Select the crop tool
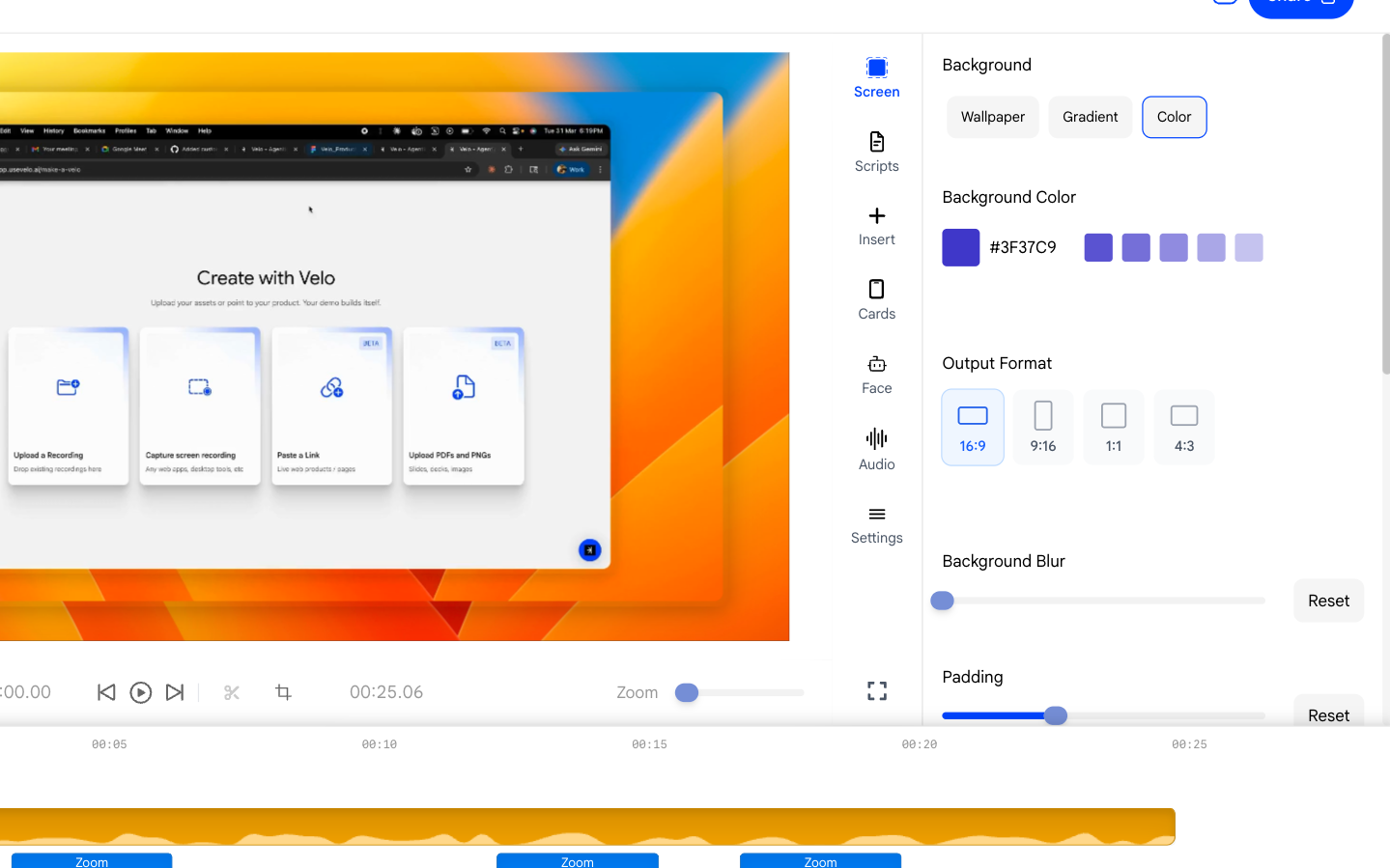This screenshot has height=868, width=1390. 283,692
